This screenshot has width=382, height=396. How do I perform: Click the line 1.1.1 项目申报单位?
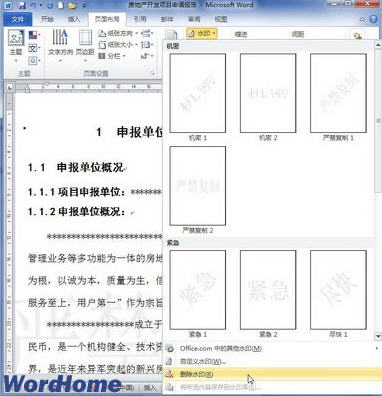tap(95, 192)
